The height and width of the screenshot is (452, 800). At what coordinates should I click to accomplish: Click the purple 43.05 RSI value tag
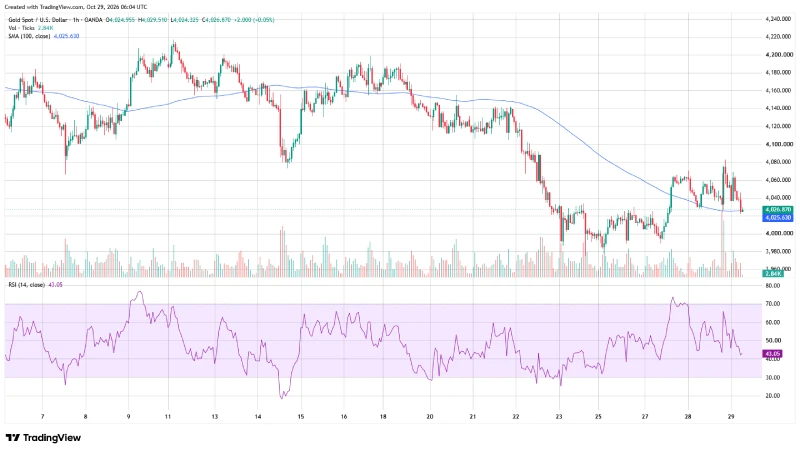point(772,354)
